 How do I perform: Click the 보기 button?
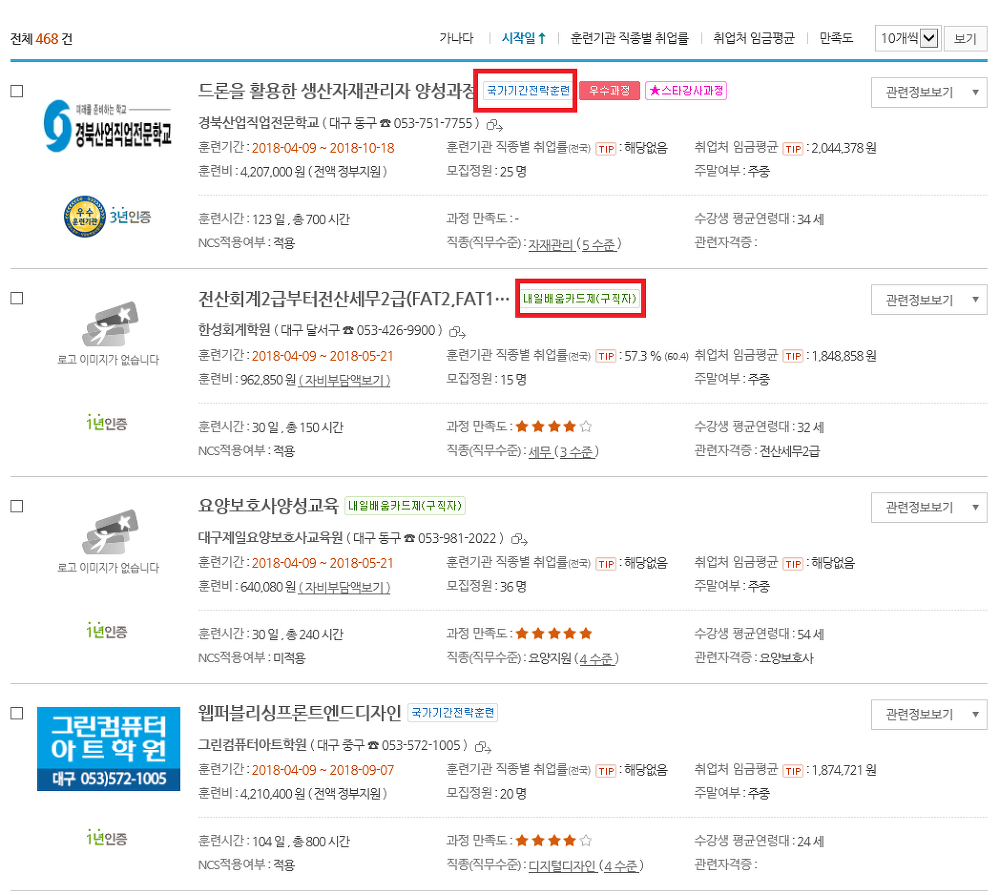pyautogui.click(x=966, y=39)
